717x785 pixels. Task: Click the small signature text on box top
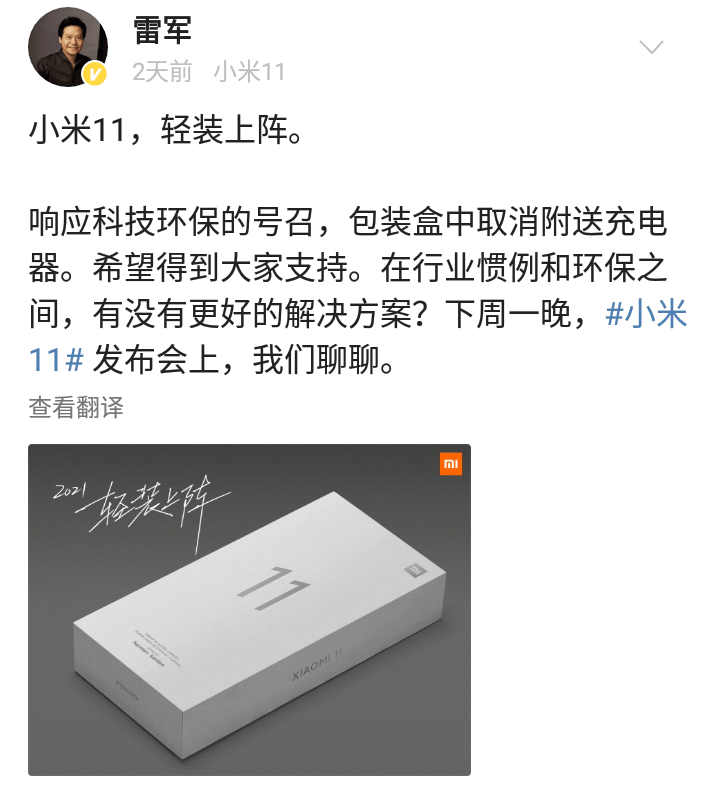coord(155,650)
